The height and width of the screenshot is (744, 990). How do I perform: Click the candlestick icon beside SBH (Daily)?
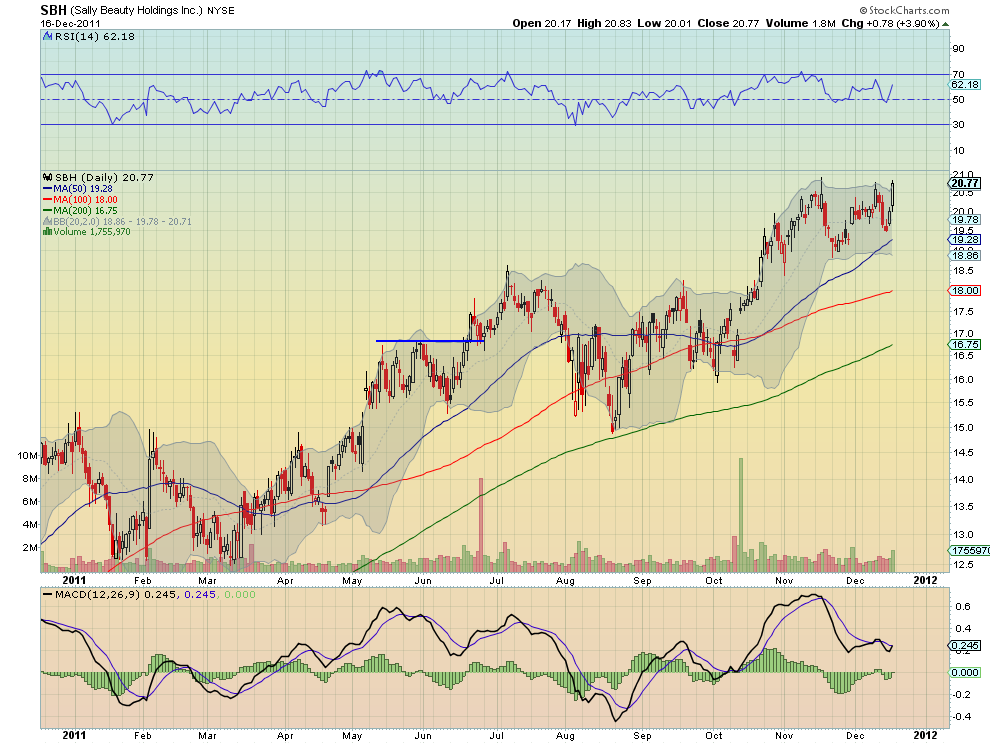click(x=47, y=177)
